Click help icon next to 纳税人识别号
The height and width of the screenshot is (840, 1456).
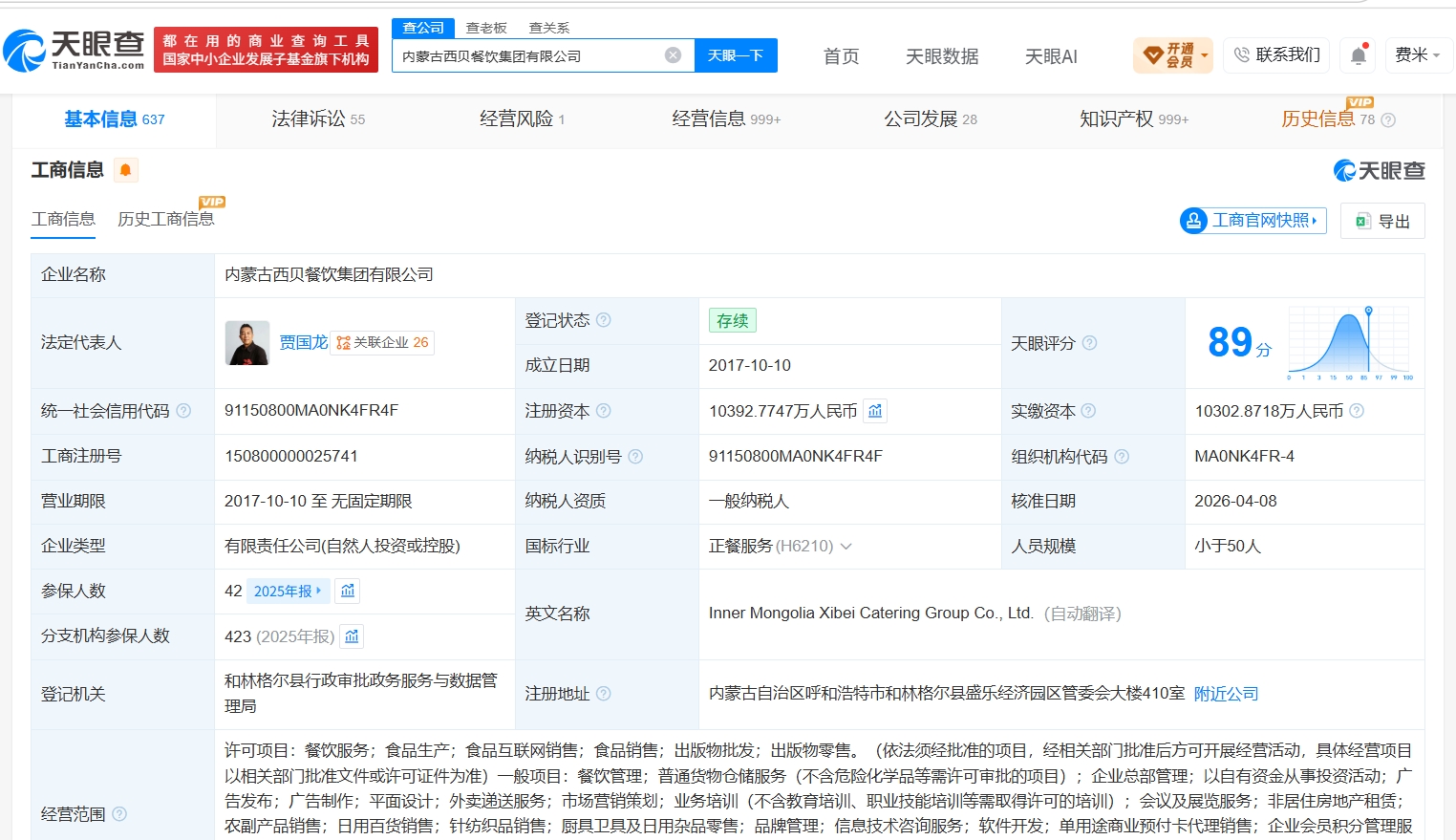click(x=635, y=457)
